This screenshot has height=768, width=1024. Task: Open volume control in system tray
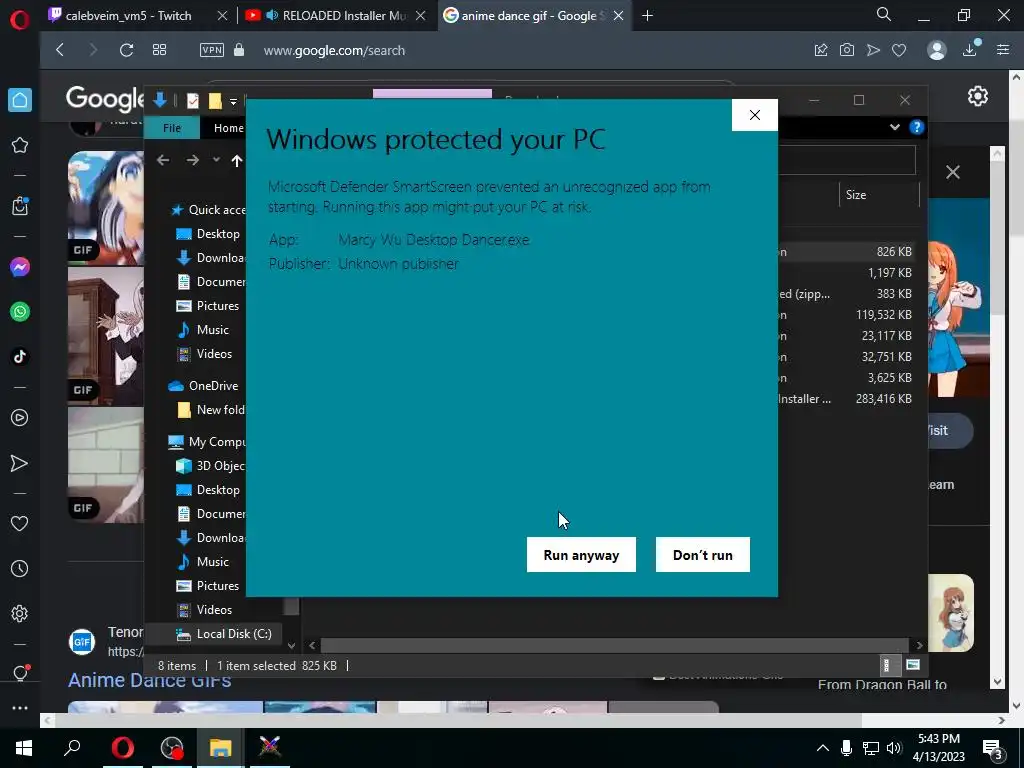click(x=894, y=748)
